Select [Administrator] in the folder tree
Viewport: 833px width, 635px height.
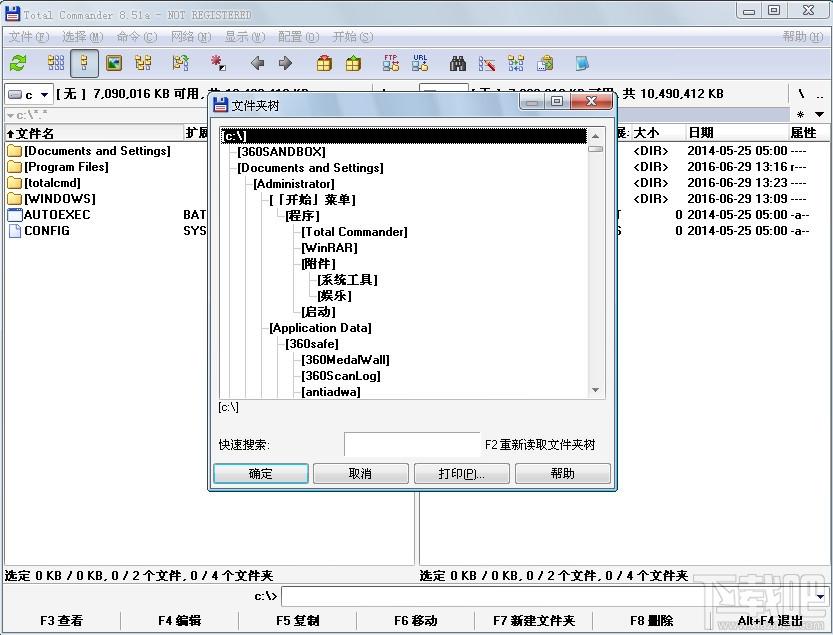tap(294, 184)
